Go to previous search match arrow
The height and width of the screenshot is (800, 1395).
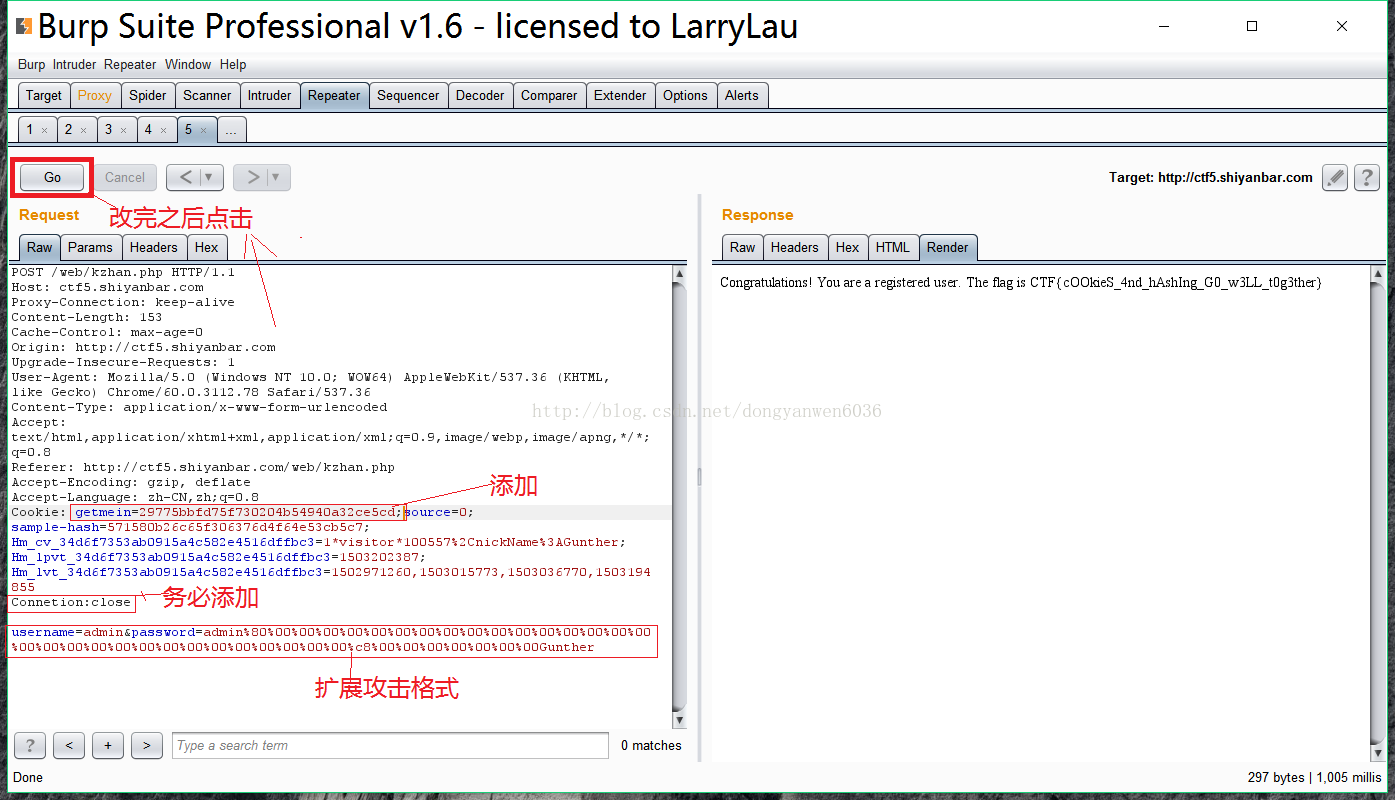point(69,745)
